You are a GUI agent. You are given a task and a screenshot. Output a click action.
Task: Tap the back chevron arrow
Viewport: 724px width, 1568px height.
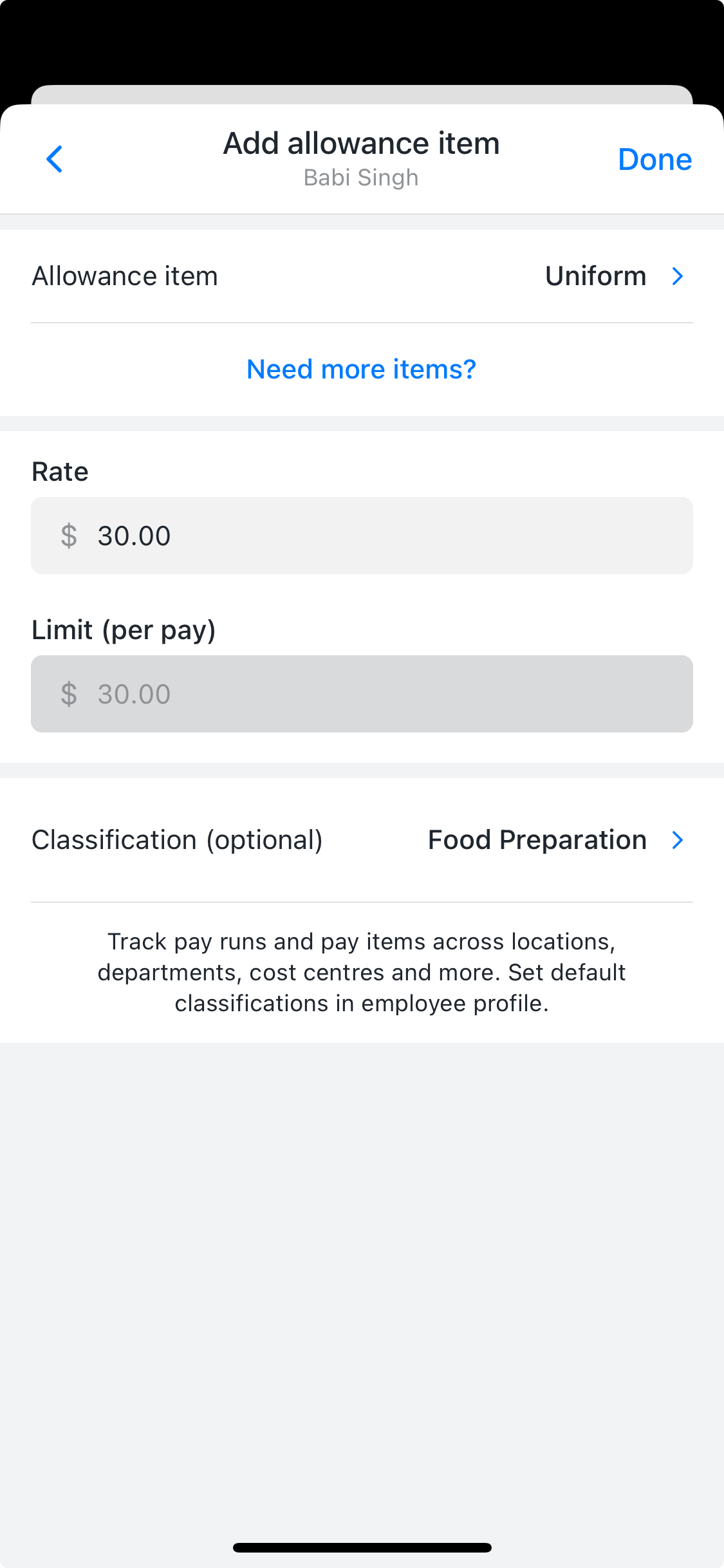point(55,159)
